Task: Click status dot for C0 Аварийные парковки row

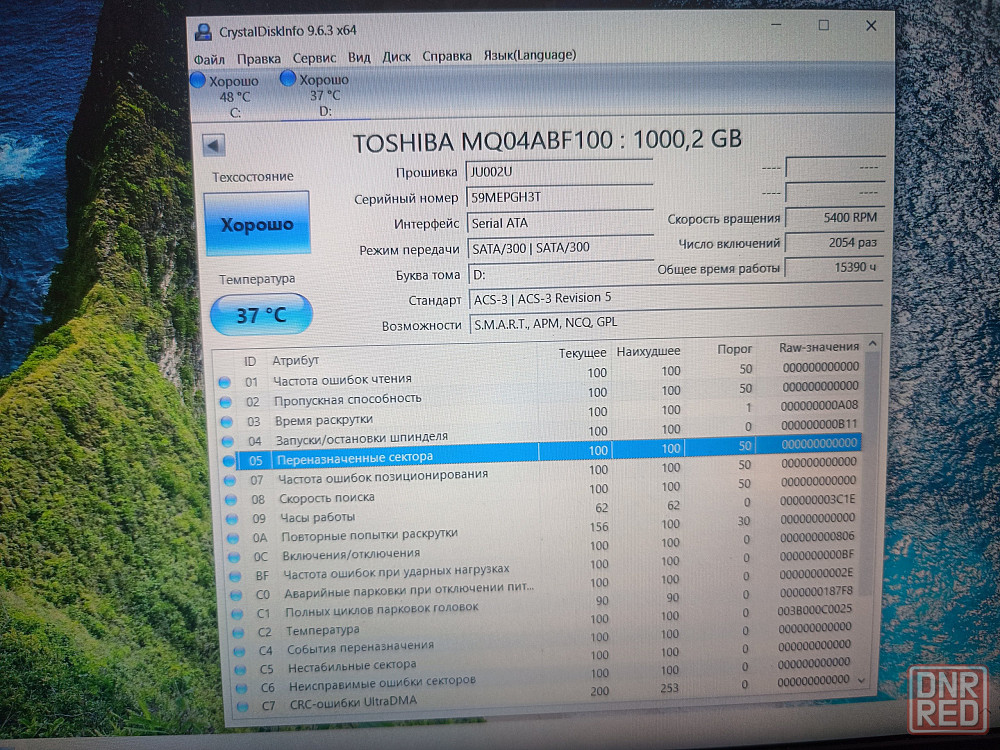Action: pos(236,595)
